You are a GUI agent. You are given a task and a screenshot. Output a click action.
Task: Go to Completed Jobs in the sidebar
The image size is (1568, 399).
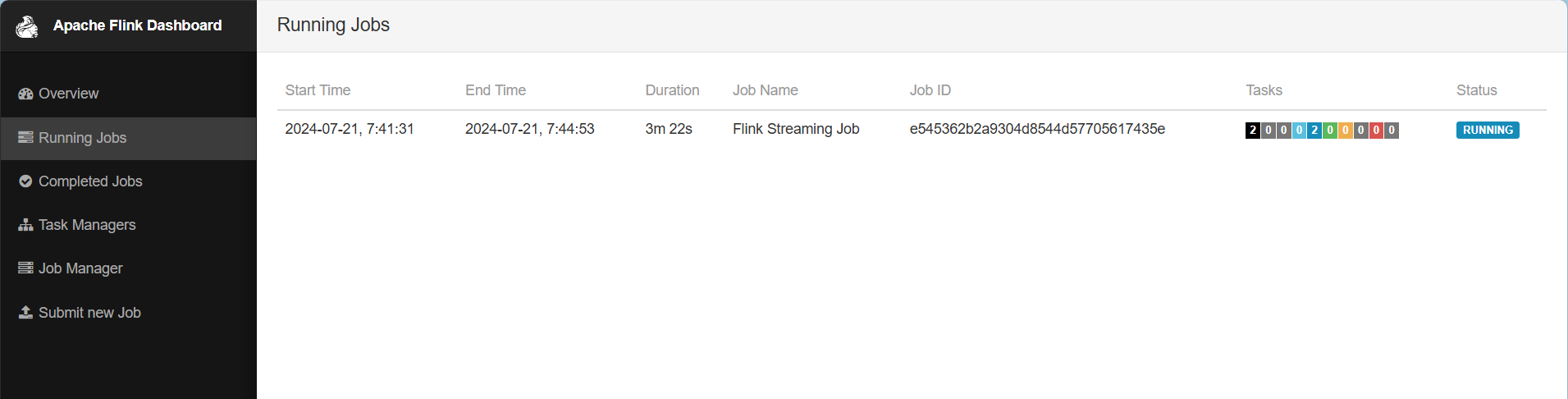(90, 181)
